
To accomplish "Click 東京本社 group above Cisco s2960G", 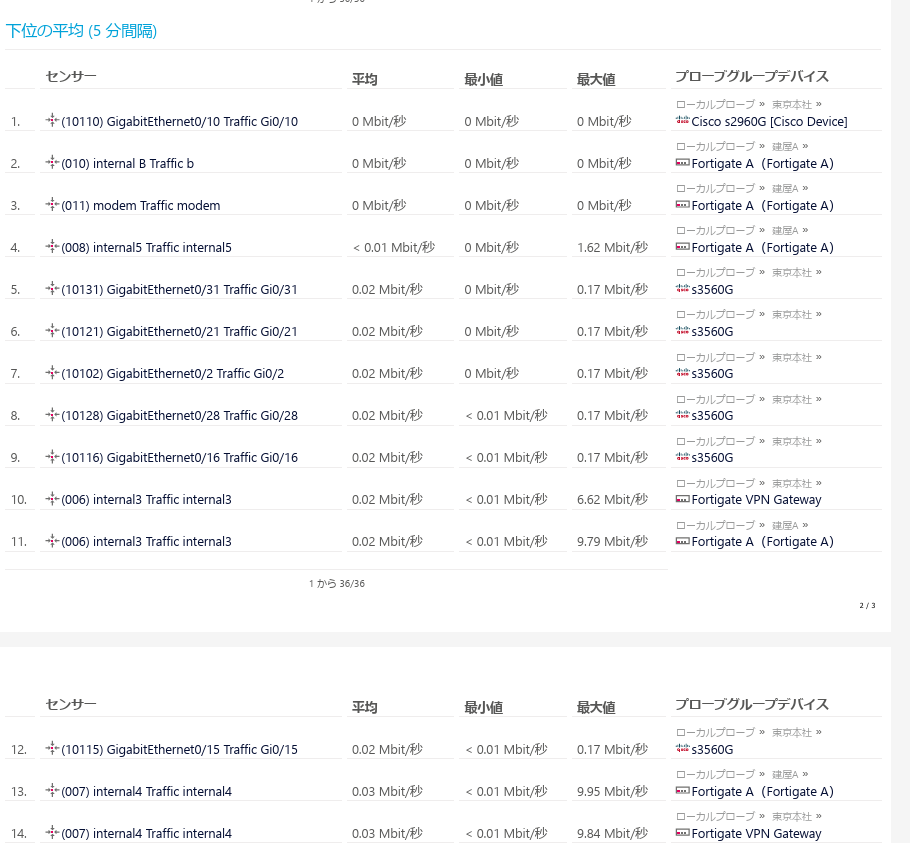I will pyautogui.click(x=792, y=104).
